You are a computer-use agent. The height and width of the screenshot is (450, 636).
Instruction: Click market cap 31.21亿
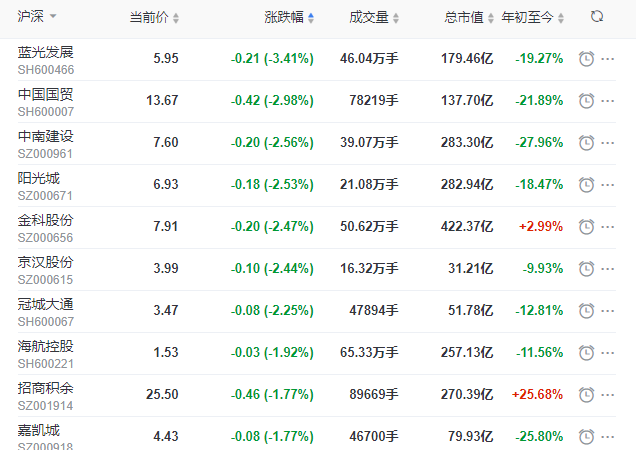pyautogui.click(x=471, y=268)
